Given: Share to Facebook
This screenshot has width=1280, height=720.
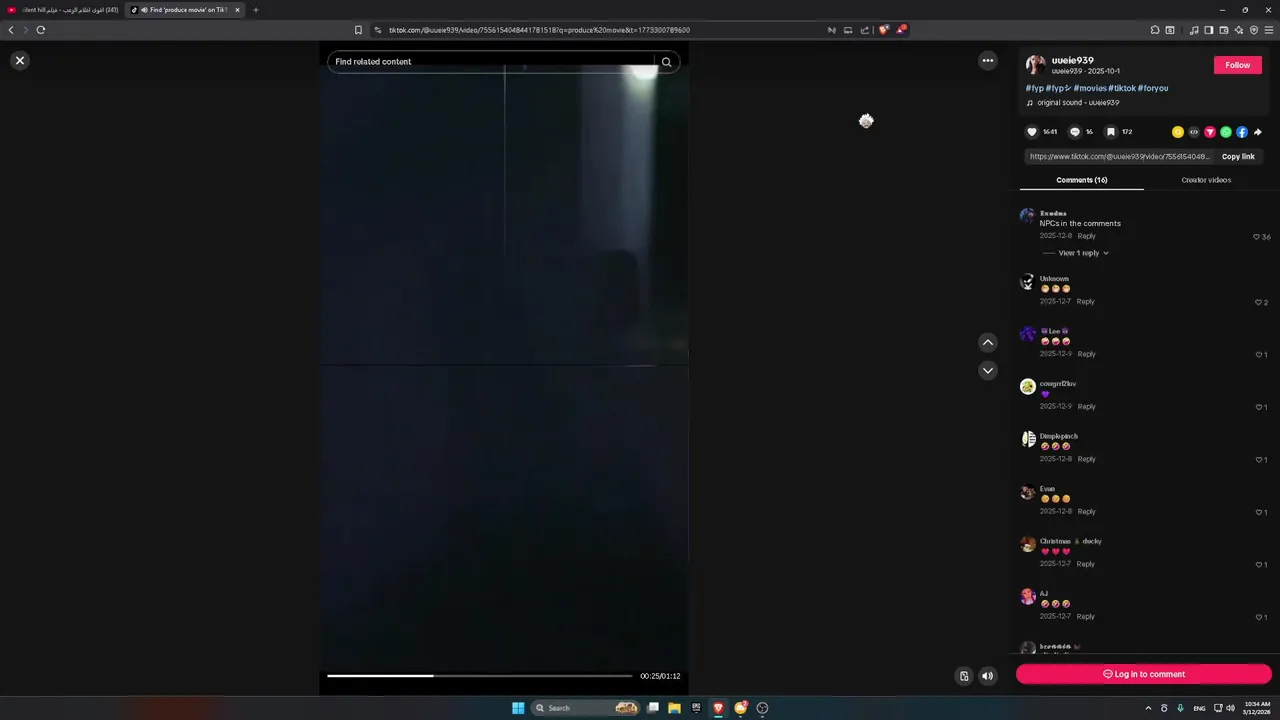Looking at the screenshot, I should (x=1242, y=132).
